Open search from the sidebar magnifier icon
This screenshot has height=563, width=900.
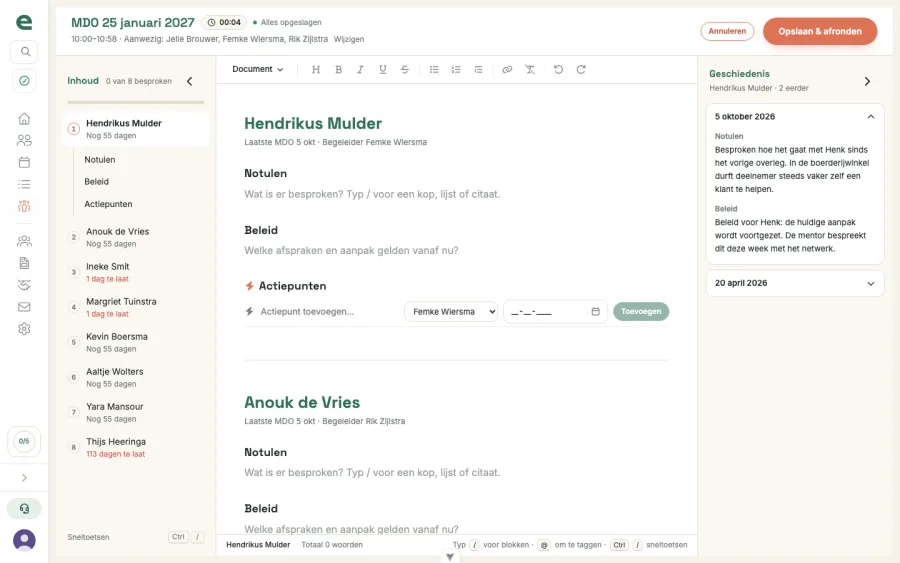[x=24, y=52]
